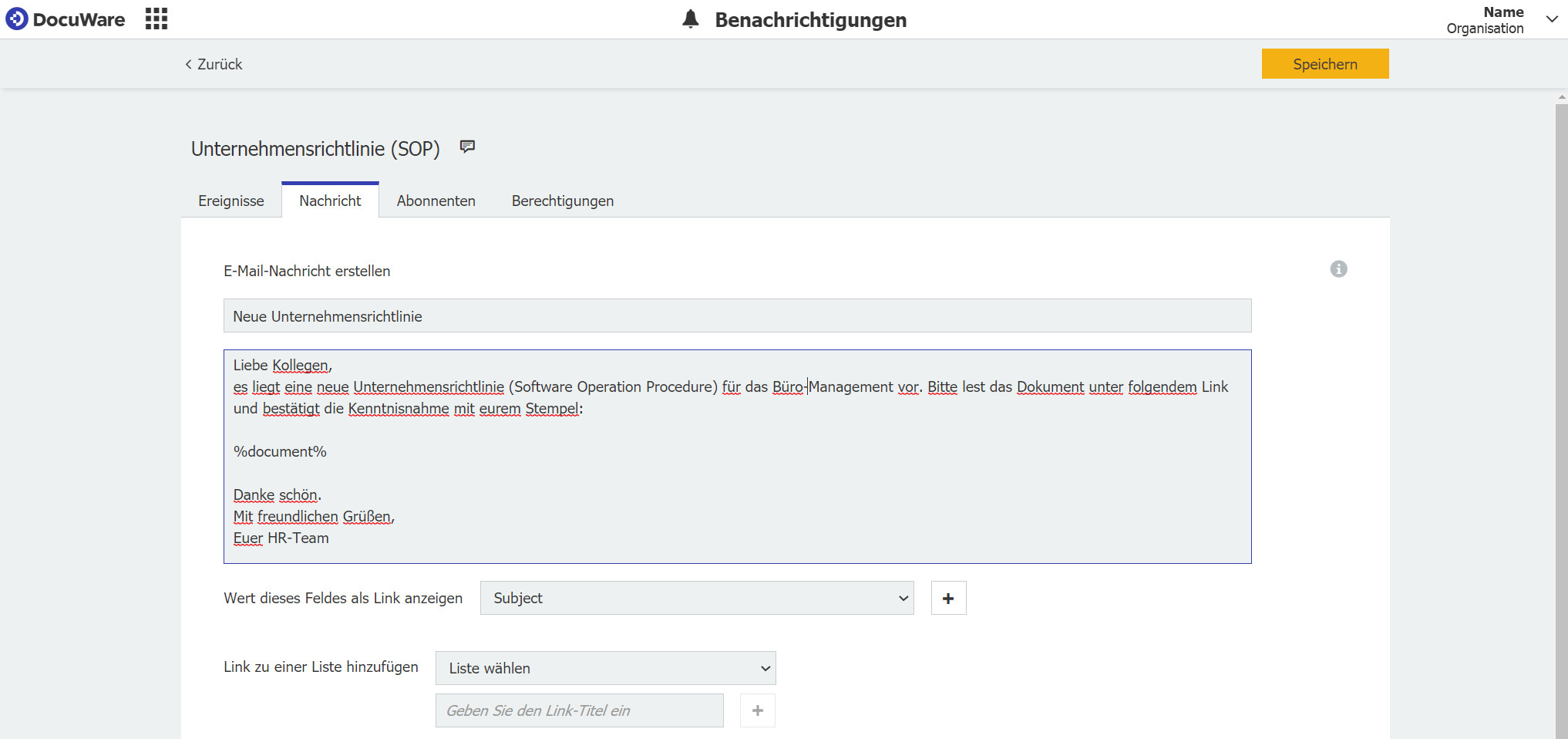Image resolution: width=1568 pixels, height=739 pixels.
Task: Switch to the Ereignisse tab
Action: point(230,201)
